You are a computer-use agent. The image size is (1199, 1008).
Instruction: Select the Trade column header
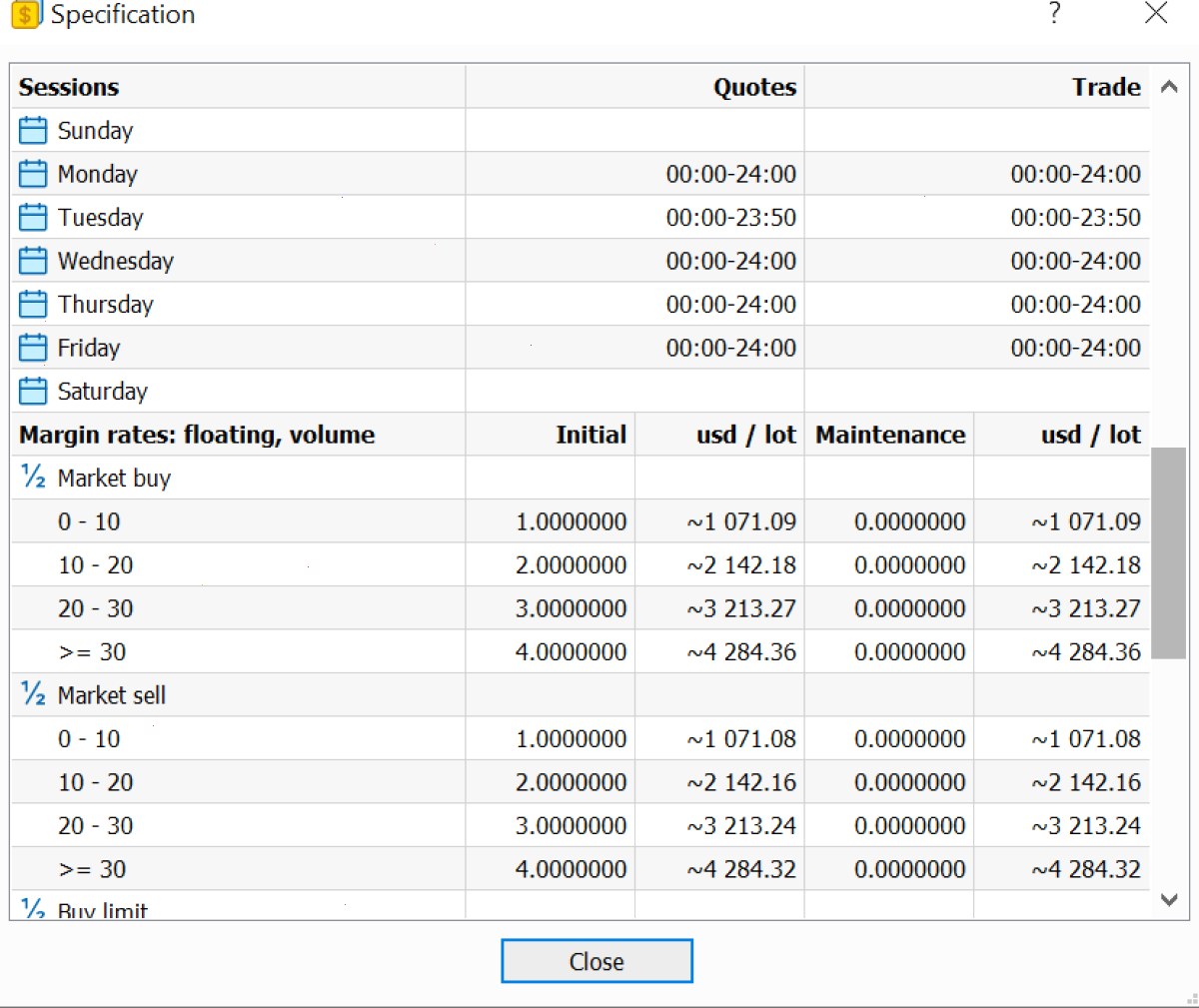click(1106, 87)
